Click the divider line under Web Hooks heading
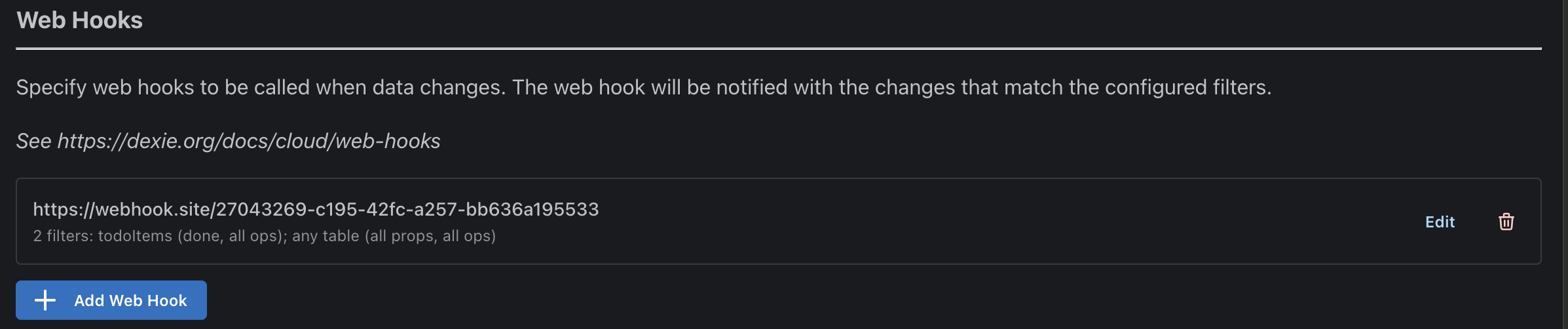The image size is (1568, 329). tap(778, 48)
